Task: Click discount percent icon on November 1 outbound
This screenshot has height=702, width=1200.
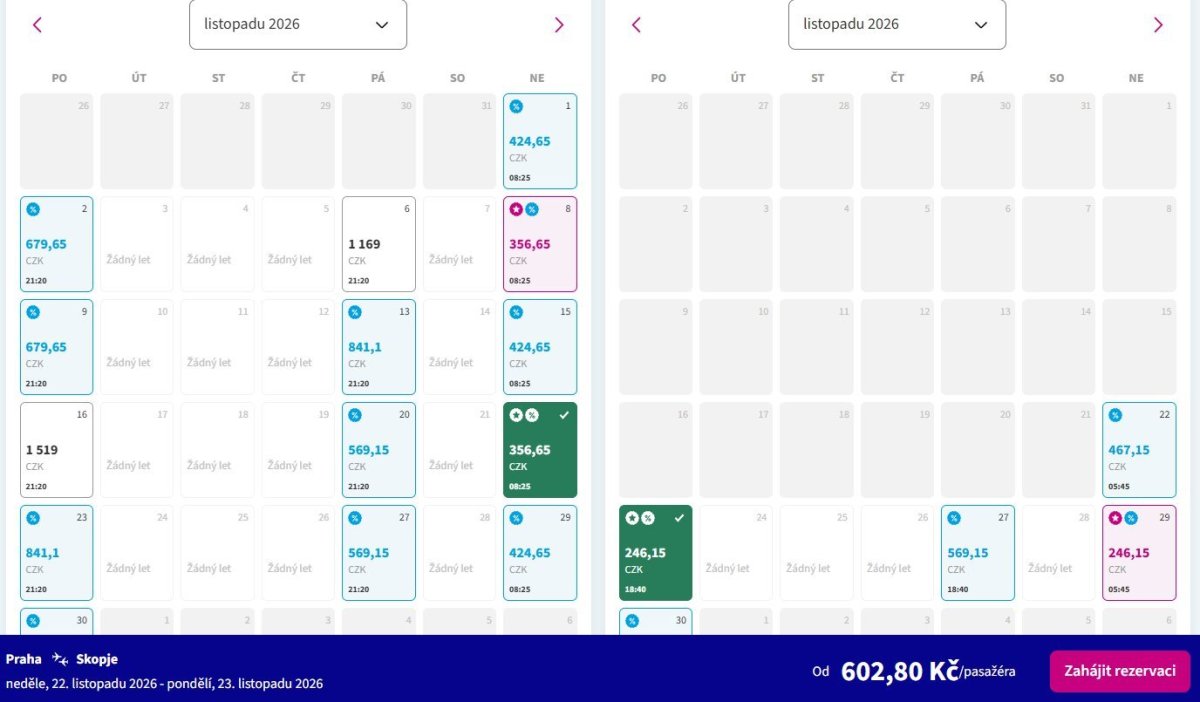Action: [516, 106]
